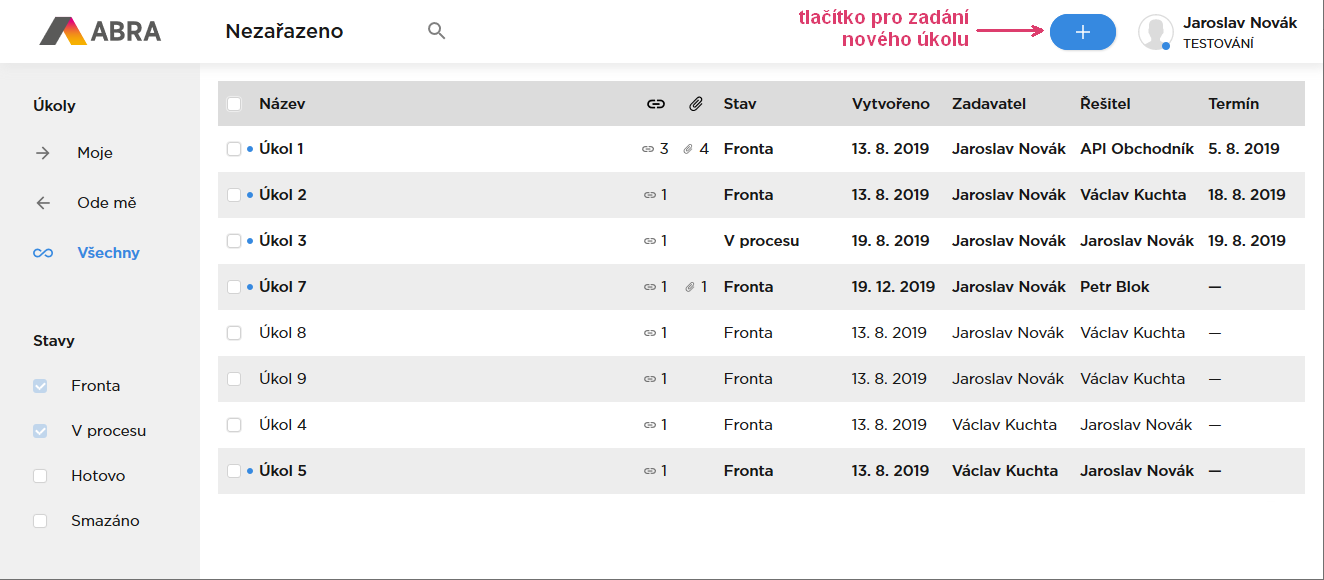Click the link icon in Úkol 5 row
Image resolution: width=1324 pixels, height=580 pixels.
tap(649, 471)
